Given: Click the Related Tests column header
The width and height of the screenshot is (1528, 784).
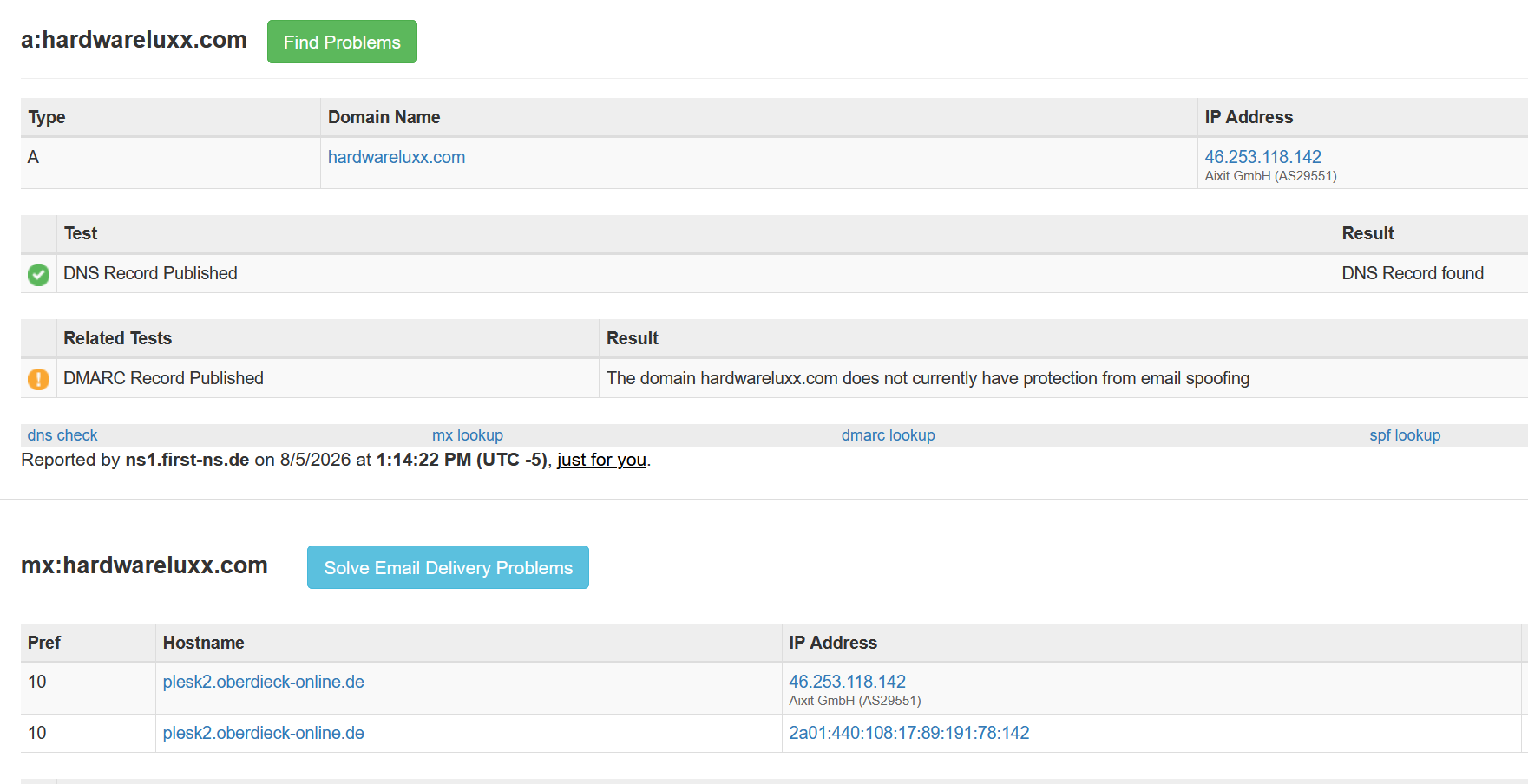Looking at the screenshot, I should (118, 338).
